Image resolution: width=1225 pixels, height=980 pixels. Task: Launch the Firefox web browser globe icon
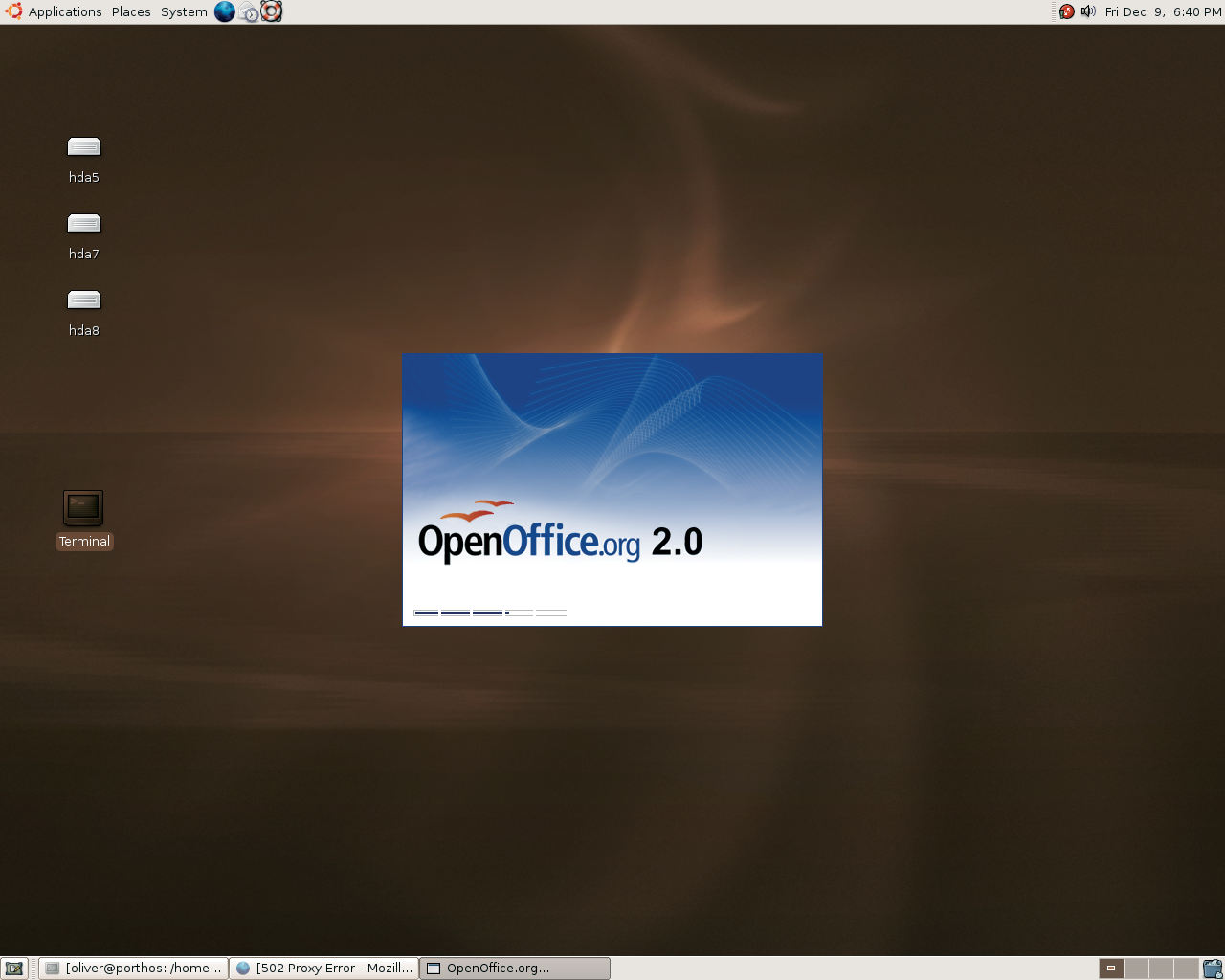(225, 11)
